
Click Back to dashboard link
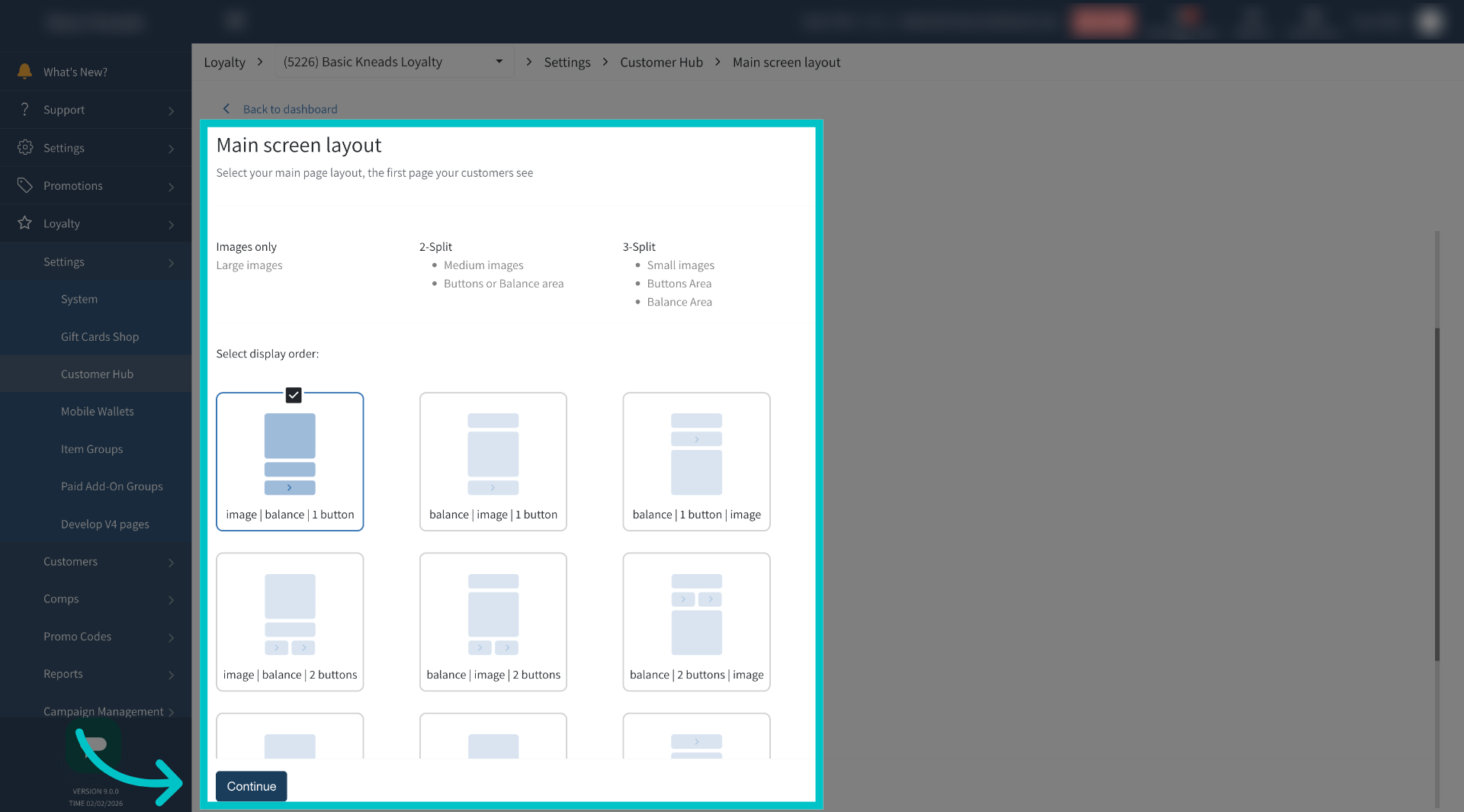pyautogui.click(x=290, y=109)
